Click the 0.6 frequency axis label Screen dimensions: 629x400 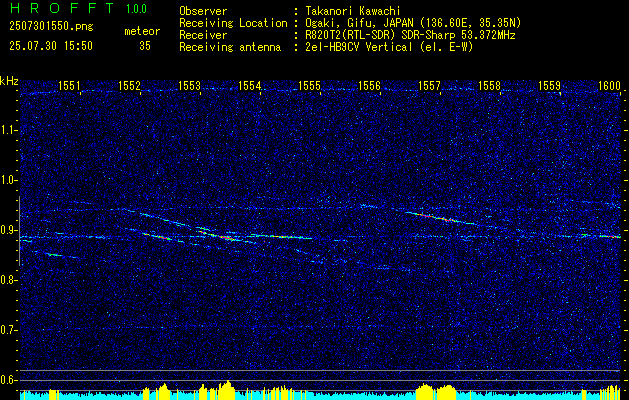click(x=9, y=380)
